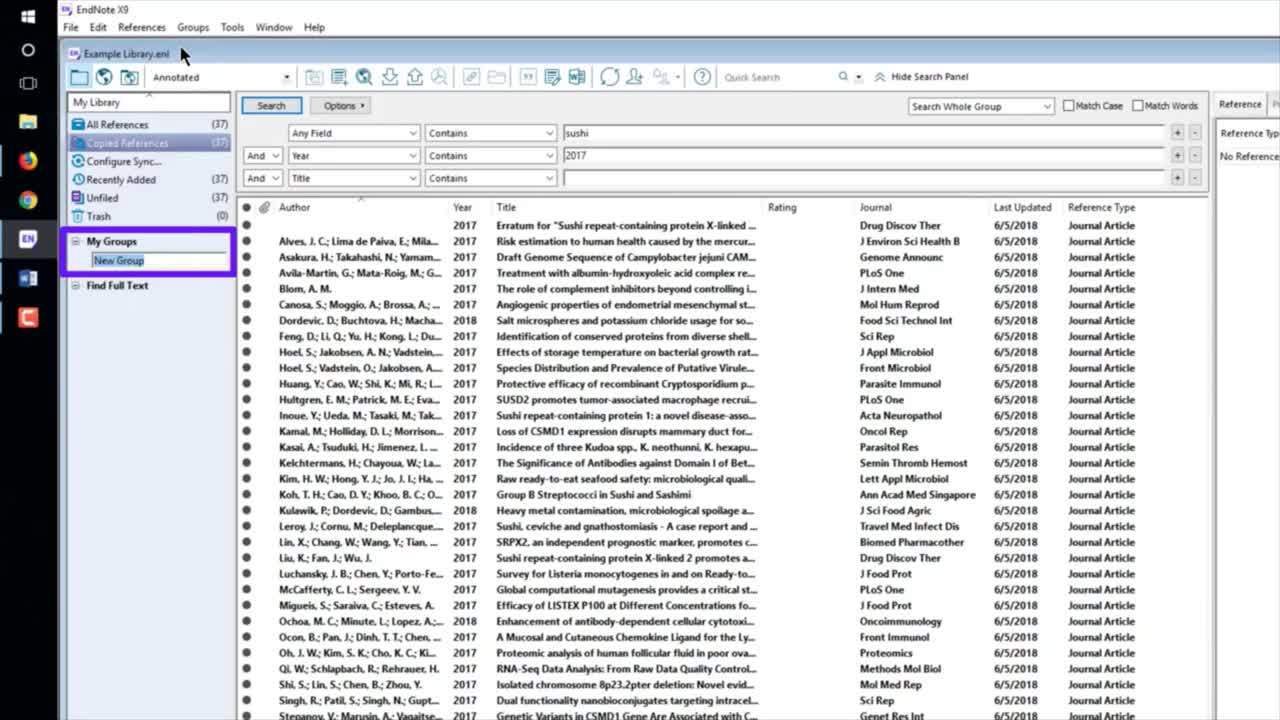The height and width of the screenshot is (720, 1280).
Task: Switch to the Reference tab
Action: (1240, 104)
